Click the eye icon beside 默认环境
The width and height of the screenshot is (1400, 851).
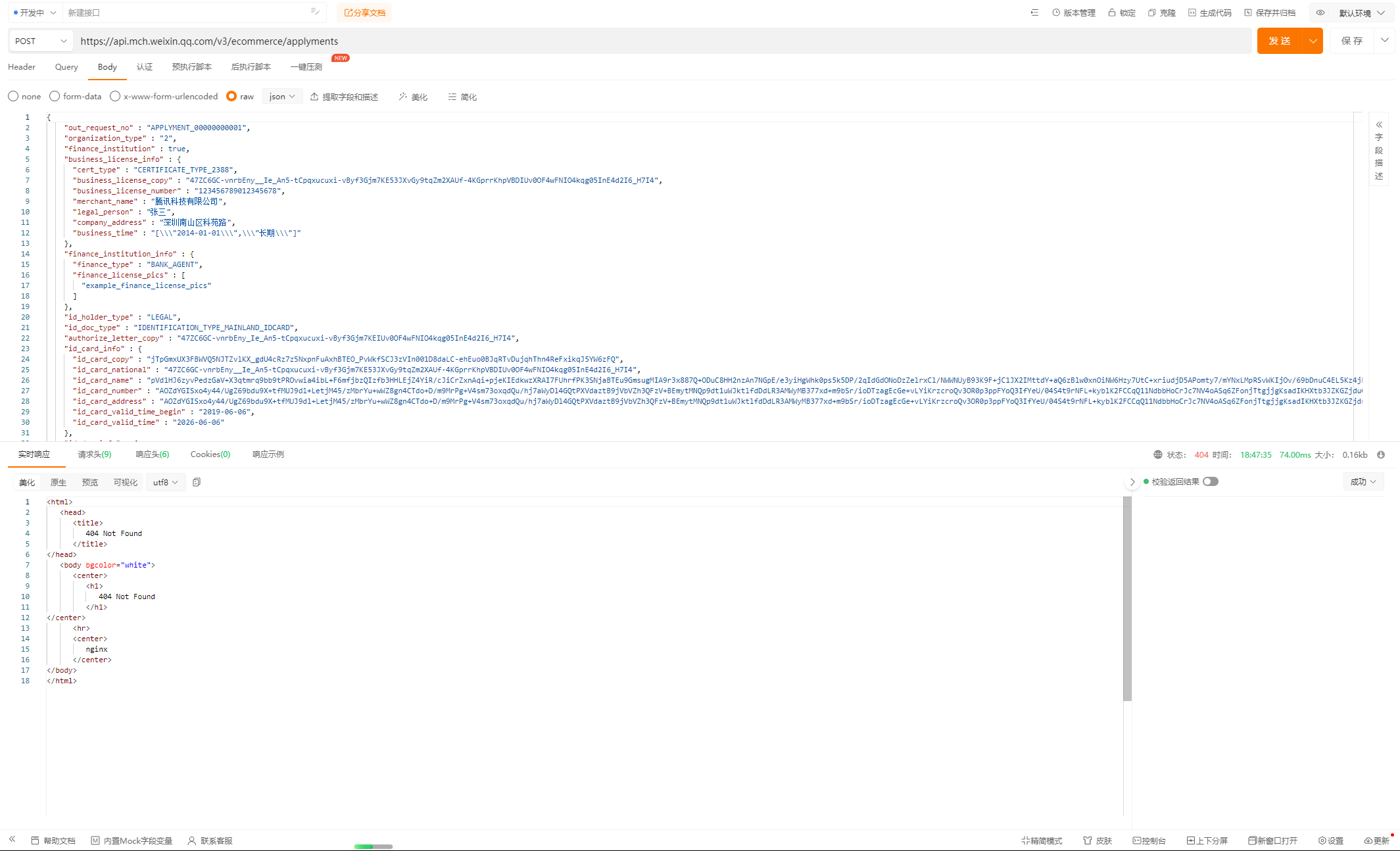pos(1320,12)
